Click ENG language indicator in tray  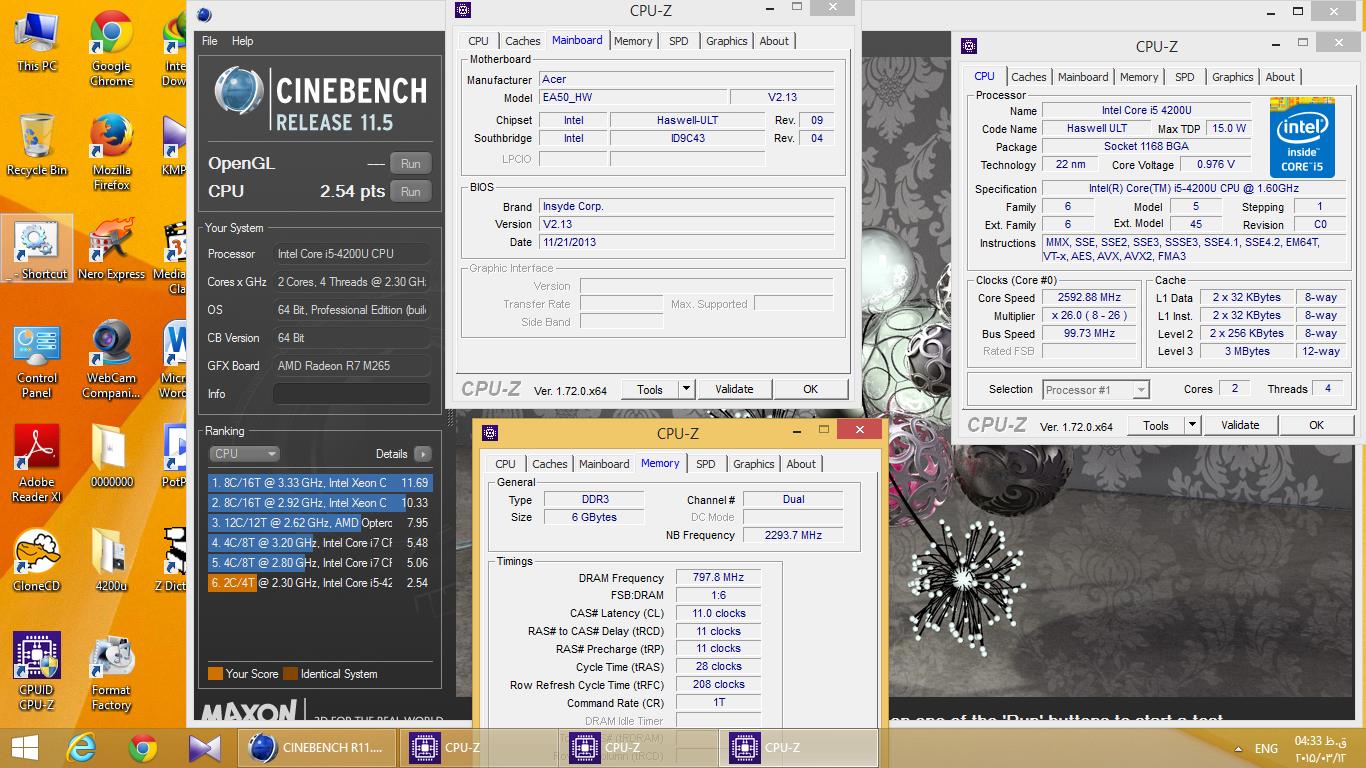pyautogui.click(x=1266, y=748)
